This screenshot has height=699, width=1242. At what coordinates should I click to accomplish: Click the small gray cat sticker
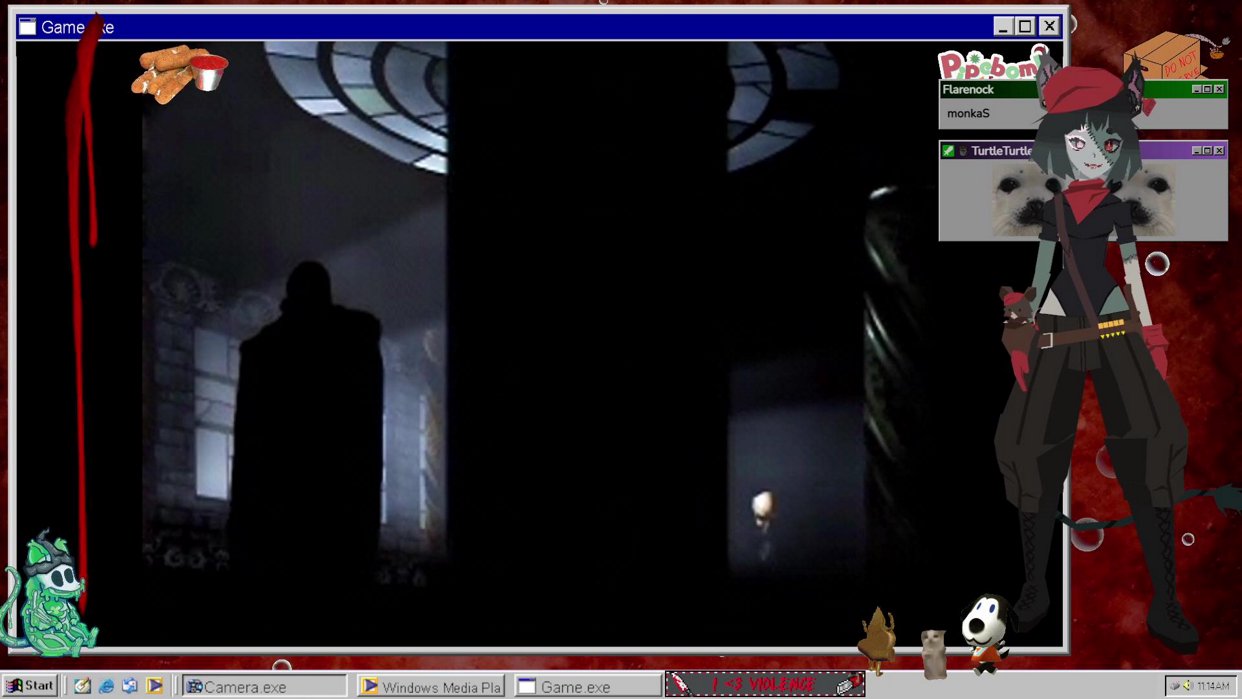click(933, 654)
